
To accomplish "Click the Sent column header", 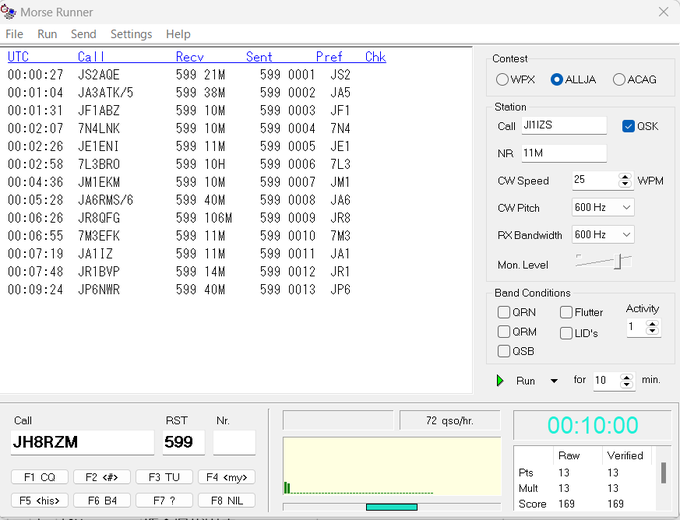I will point(259,57).
